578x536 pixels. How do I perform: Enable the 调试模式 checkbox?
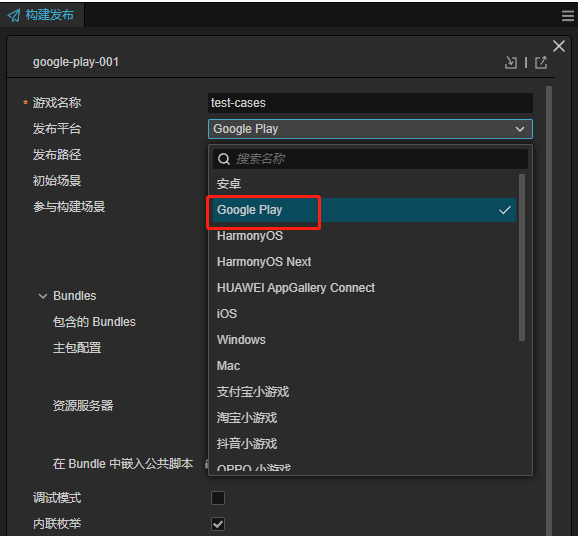(218, 498)
